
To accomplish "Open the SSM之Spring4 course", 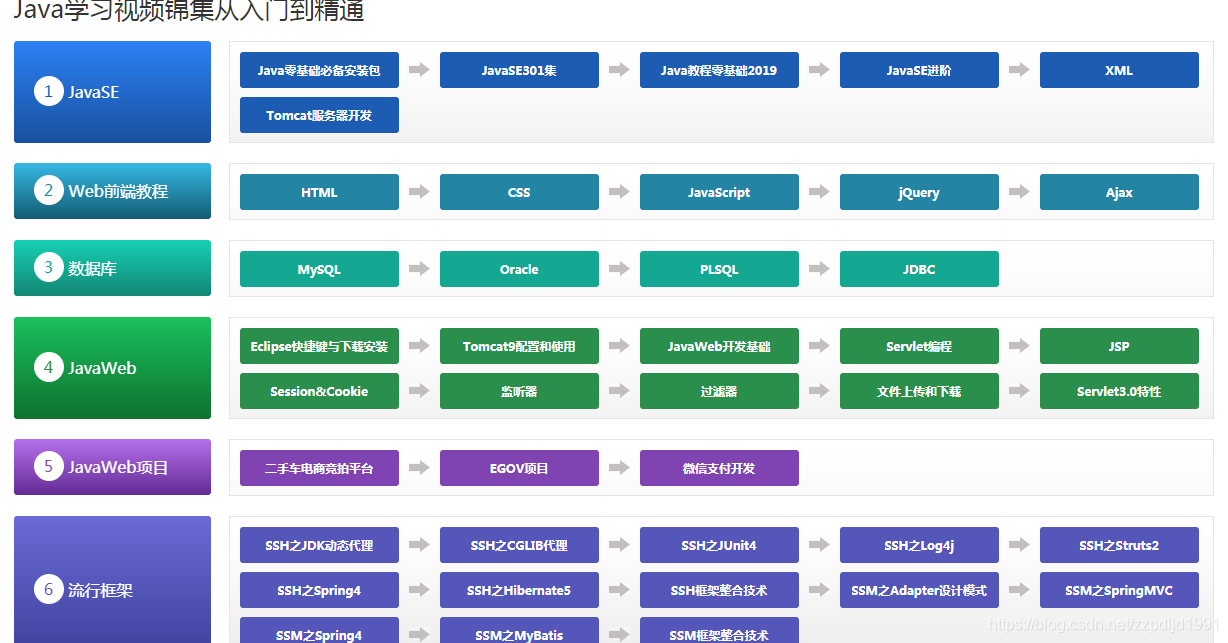I will (319, 631).
